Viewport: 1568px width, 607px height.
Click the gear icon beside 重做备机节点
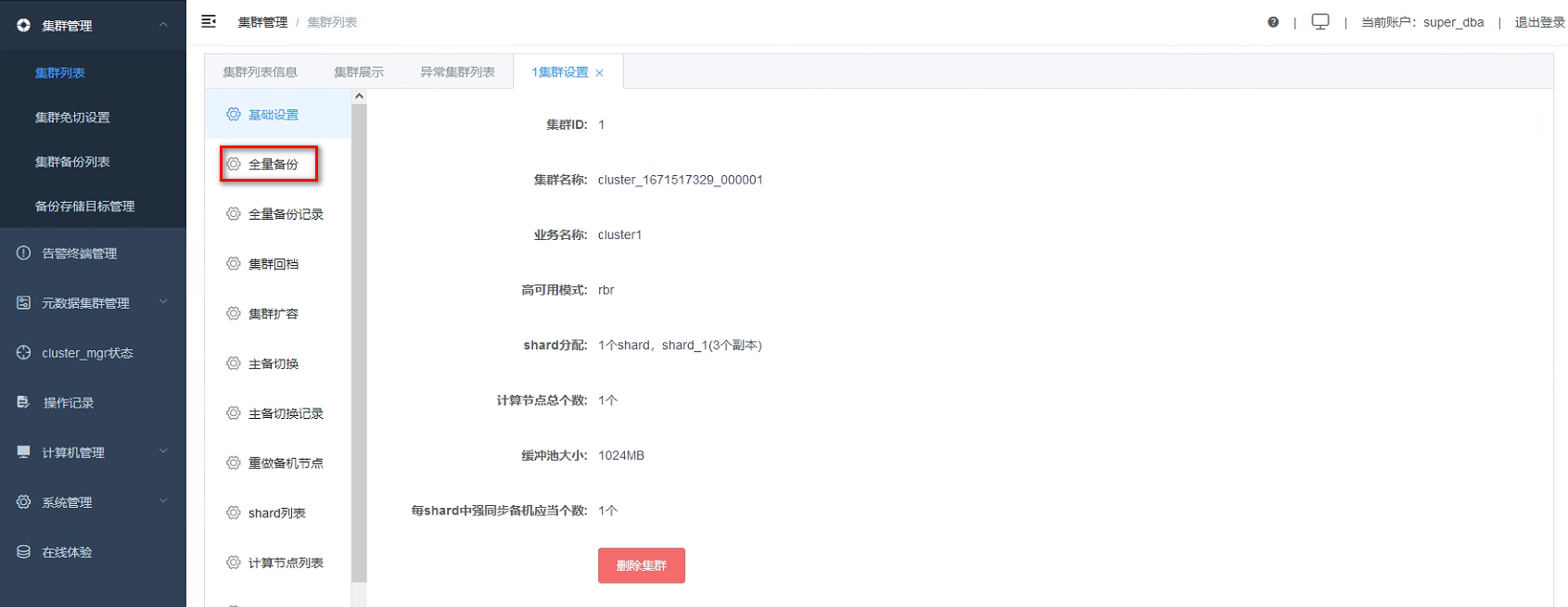click(x=234, y=462)
